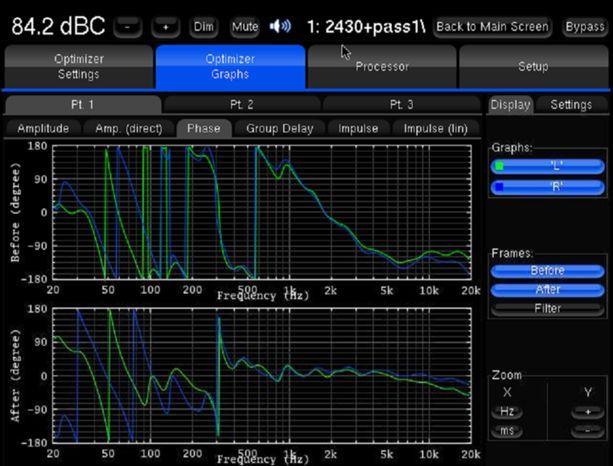This screenshot has height=466, width=613.
Task: Select measurement point Pt. 2 tab
Action: (242, 105)
